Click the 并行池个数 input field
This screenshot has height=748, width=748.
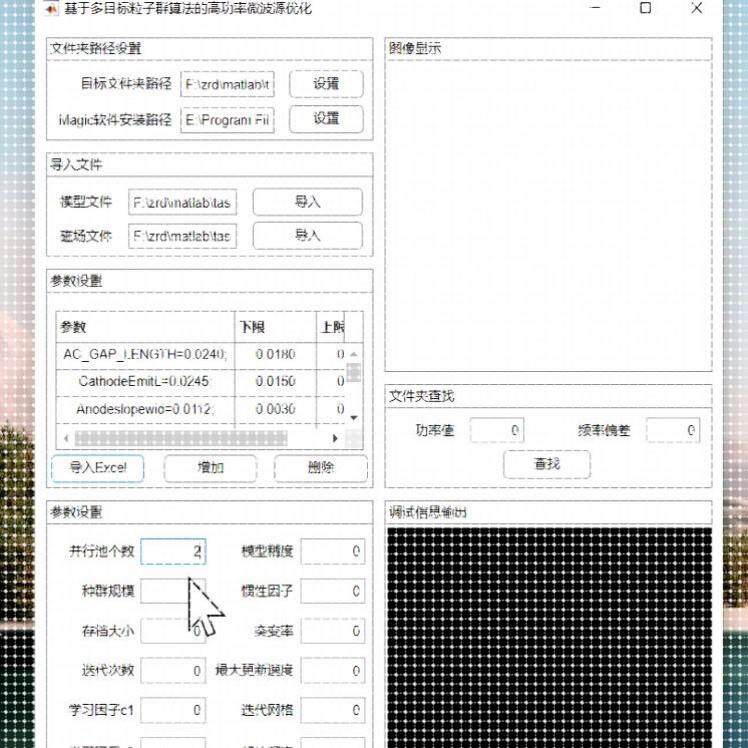pyautogui.click(x=173, y=551)
